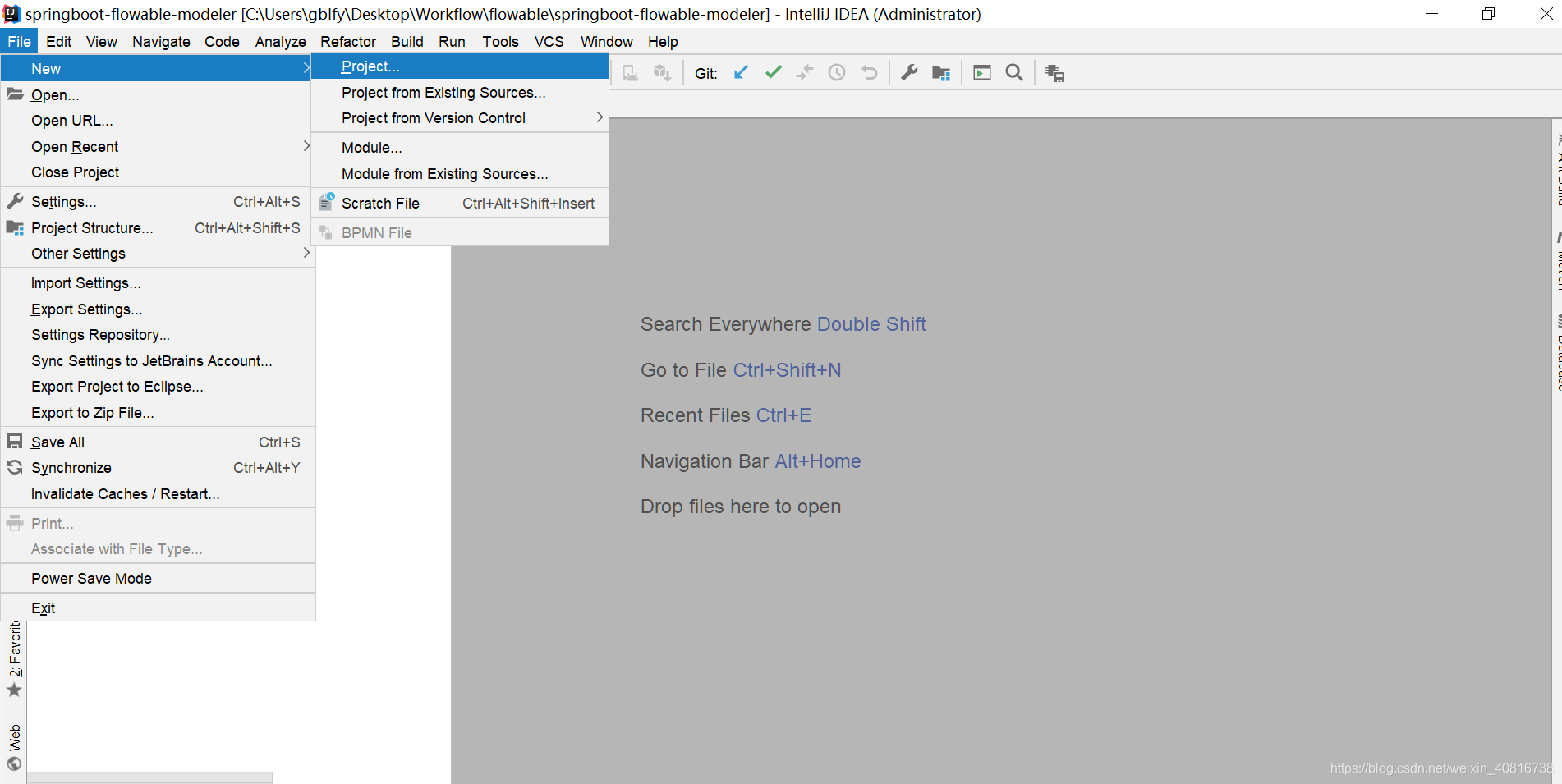Click the Git revert arrow icon
This screenshot has height=784, width=1562.
click(x=869, y=72)
